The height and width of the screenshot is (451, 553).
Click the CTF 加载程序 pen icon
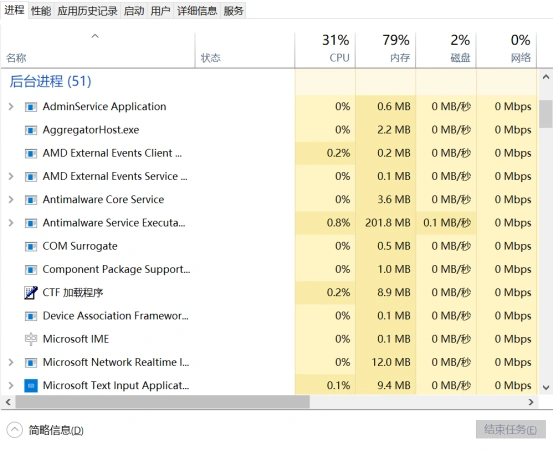[31, 293]
